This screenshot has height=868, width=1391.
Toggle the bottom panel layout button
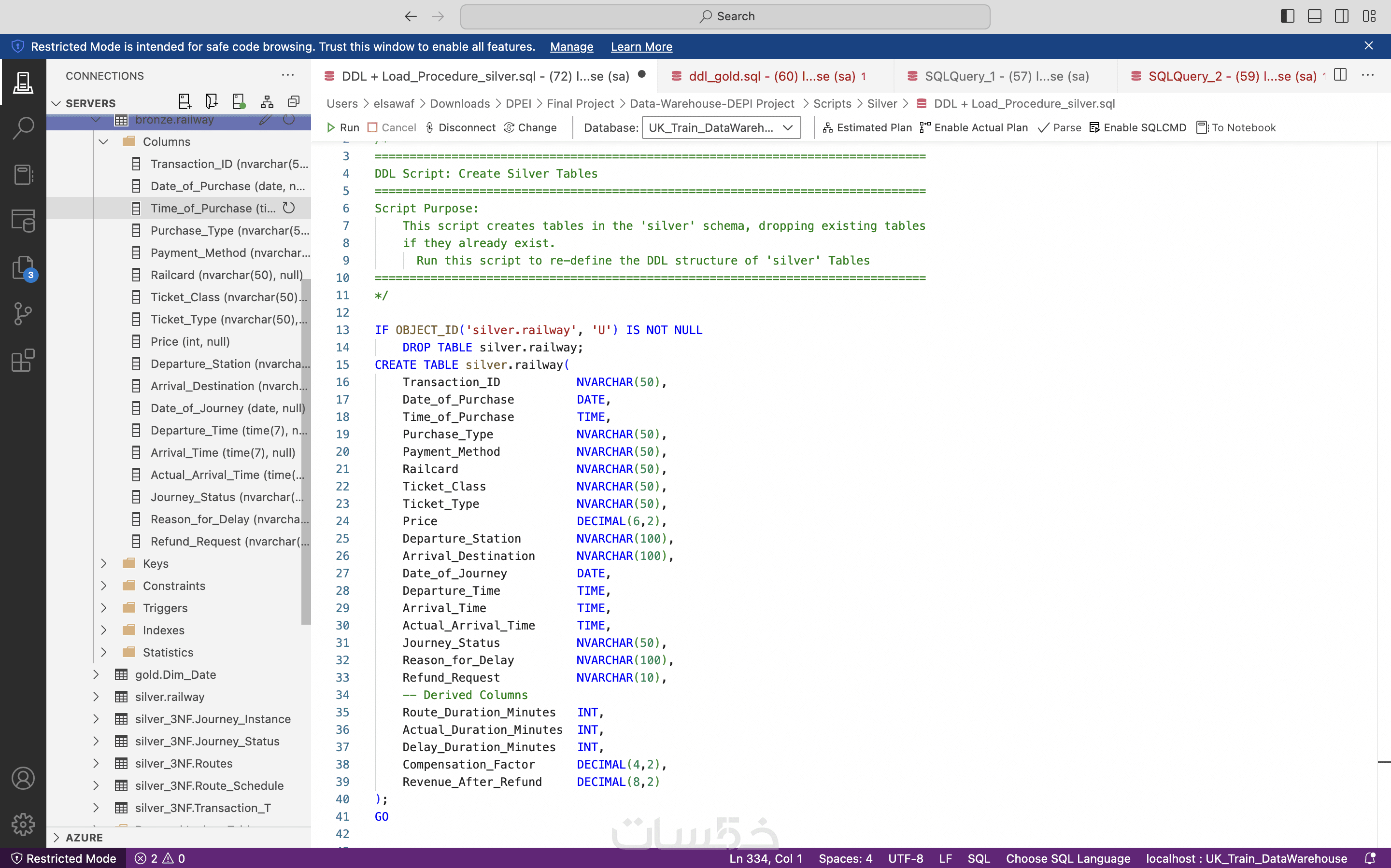pyautogui.click(x=1315, y=16)
